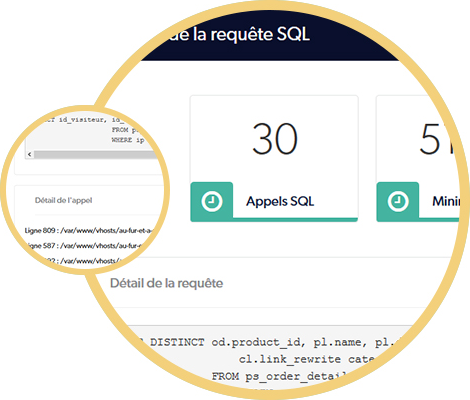Viewport: 470px width, 400px height.
Task: Click the Détail de la requête heading
Action: 166,283
